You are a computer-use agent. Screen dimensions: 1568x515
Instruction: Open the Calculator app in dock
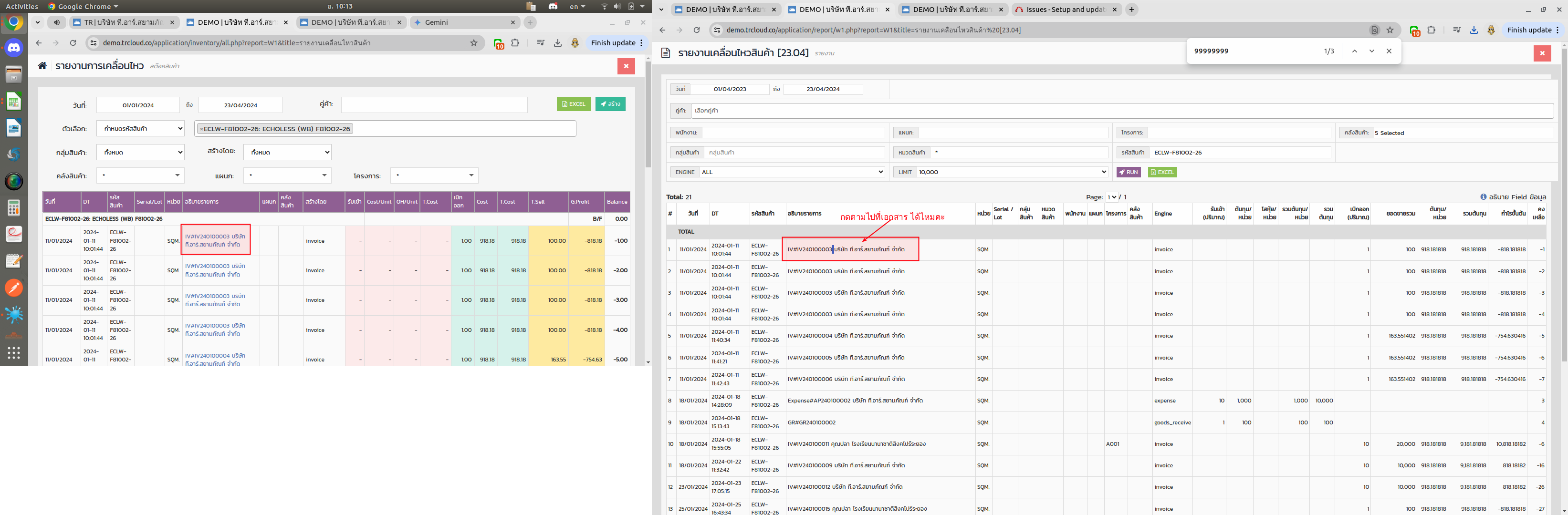click(14, 208)
